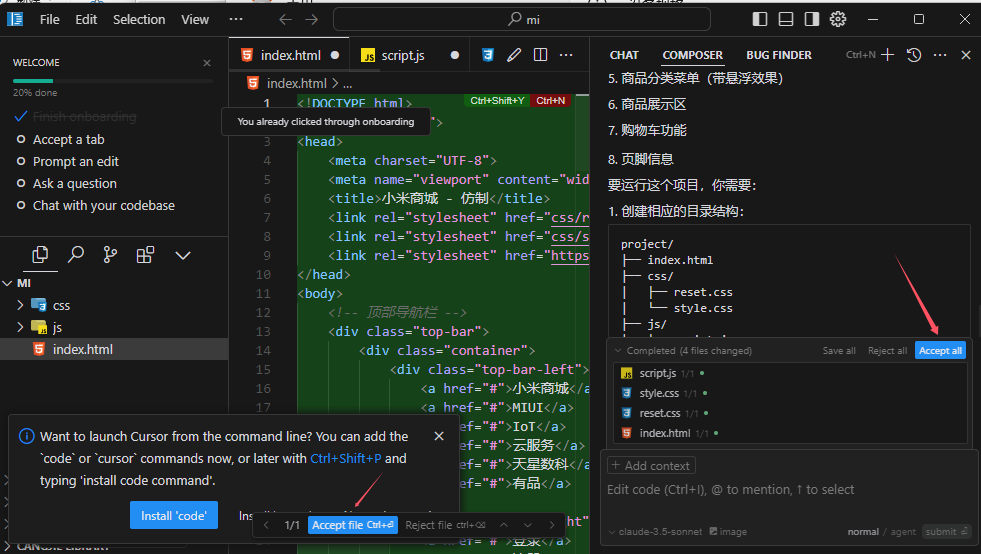Click the checked Finish onboarding item
The image size is (981, 554).
coord(84,117)
